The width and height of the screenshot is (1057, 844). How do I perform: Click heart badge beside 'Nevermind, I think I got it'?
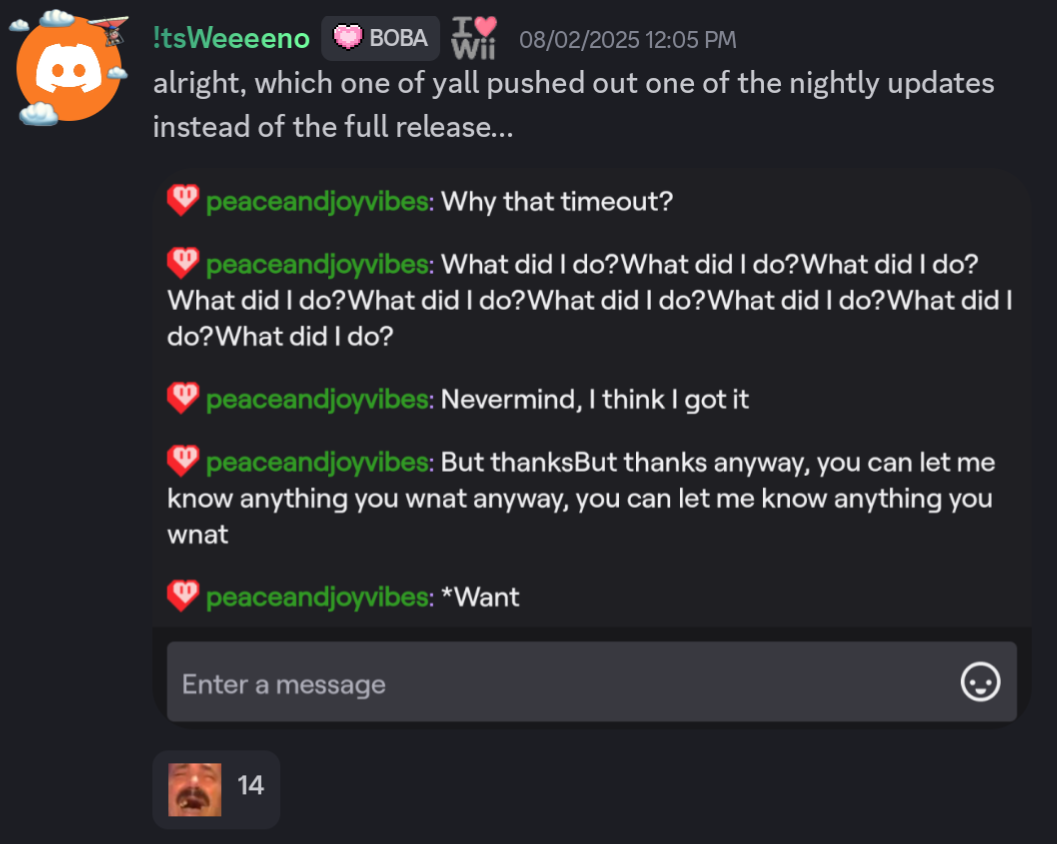click(183, 398)
